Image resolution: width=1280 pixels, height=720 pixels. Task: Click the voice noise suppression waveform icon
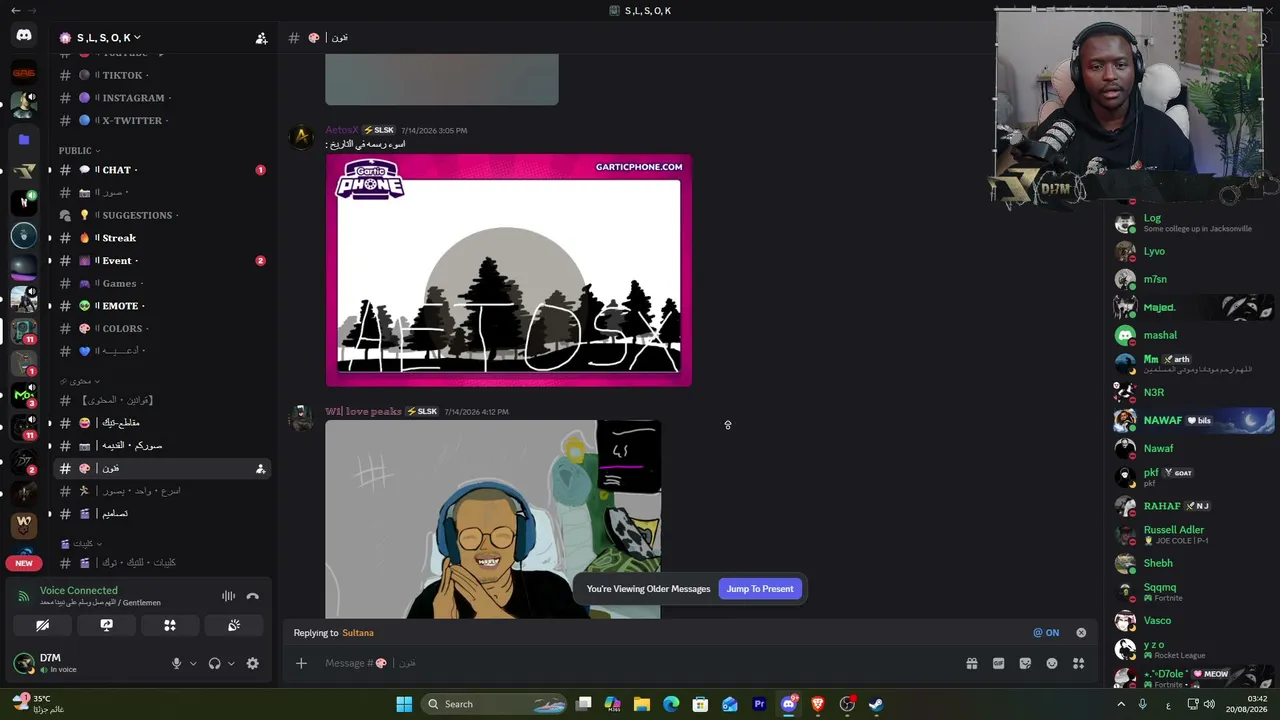229,596
